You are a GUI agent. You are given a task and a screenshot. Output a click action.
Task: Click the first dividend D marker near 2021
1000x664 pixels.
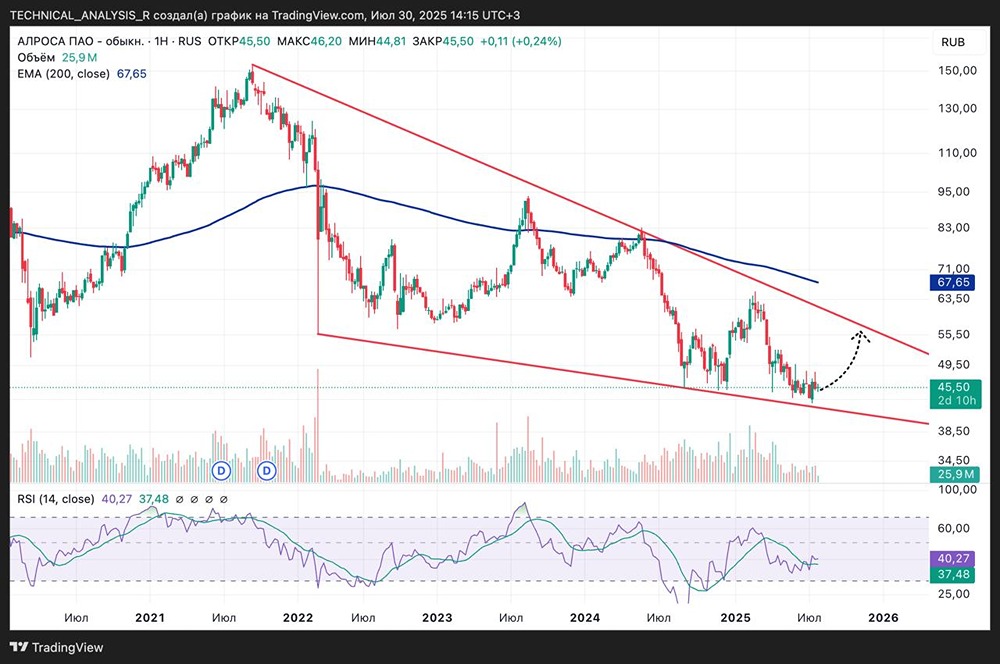[x=221, y=471]
